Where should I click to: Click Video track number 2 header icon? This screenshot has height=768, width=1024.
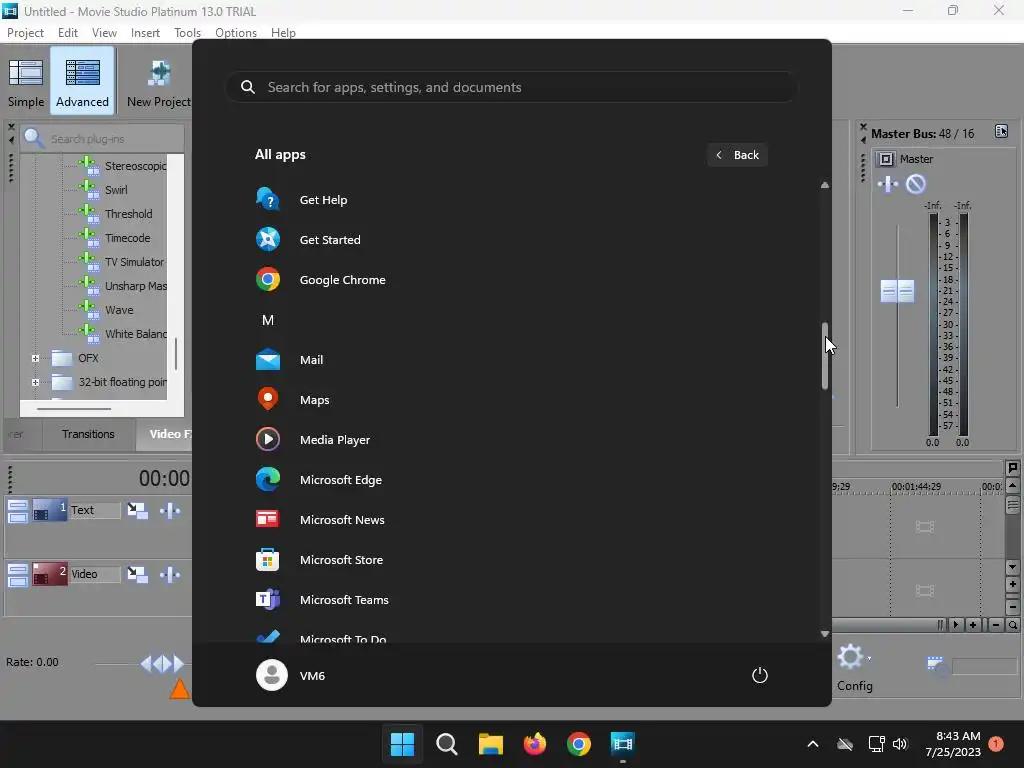pyautogui.click(x=50, y=574)
